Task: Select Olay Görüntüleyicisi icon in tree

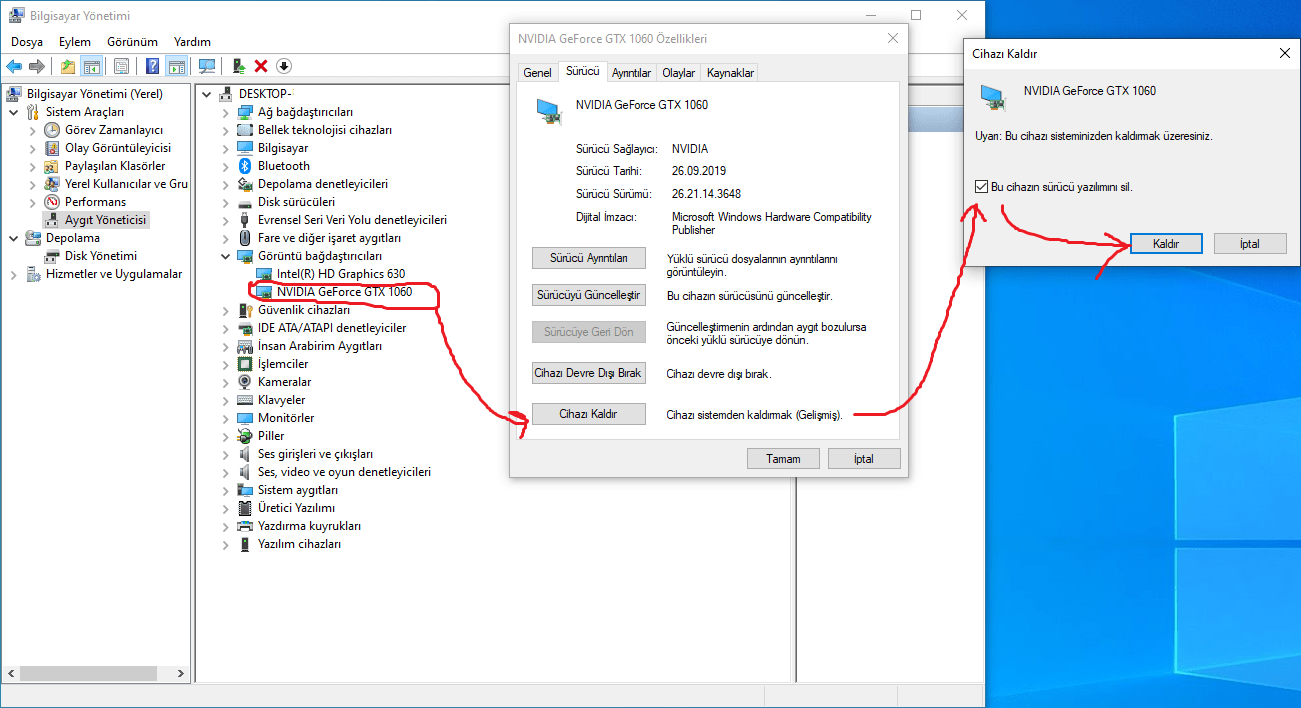Action: [x=52, y=148]
